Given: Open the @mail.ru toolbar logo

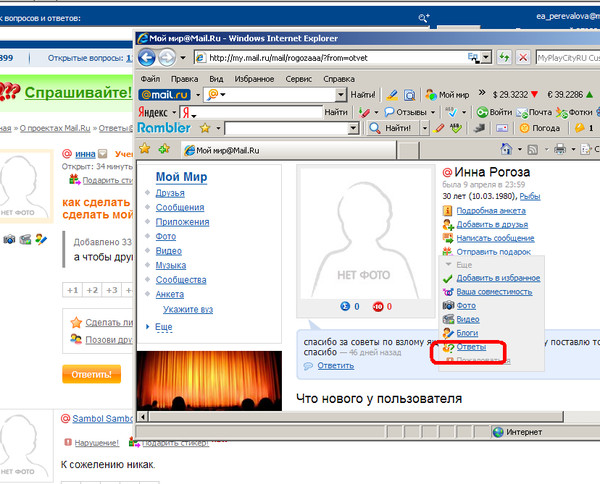Looking at the screenshot, I should 165,95.
